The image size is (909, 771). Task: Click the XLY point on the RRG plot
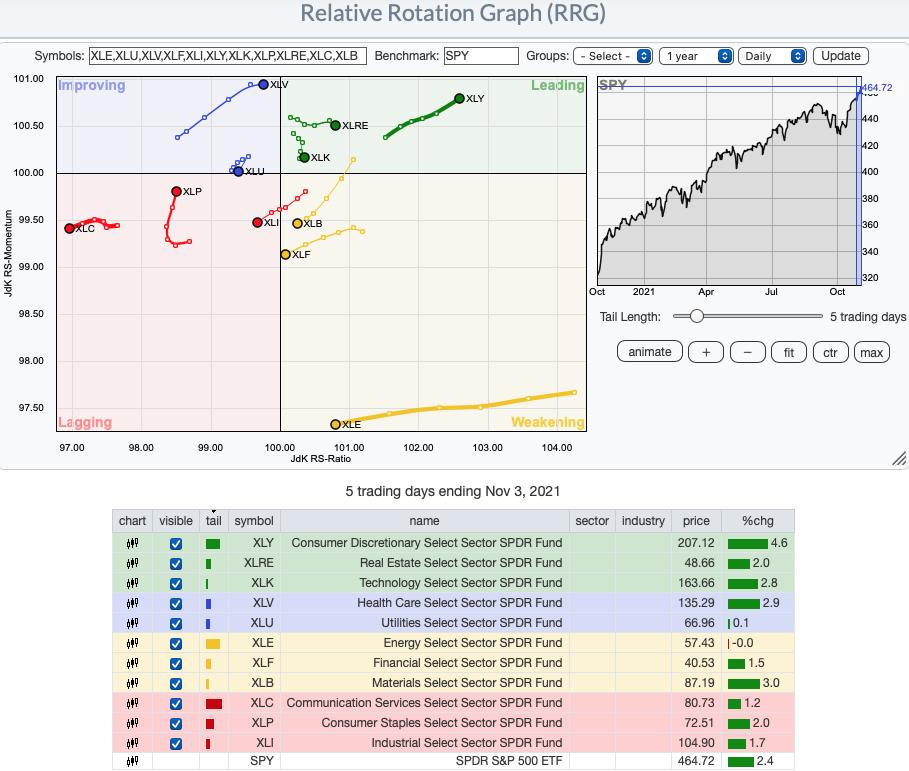(x=459, y=99)
